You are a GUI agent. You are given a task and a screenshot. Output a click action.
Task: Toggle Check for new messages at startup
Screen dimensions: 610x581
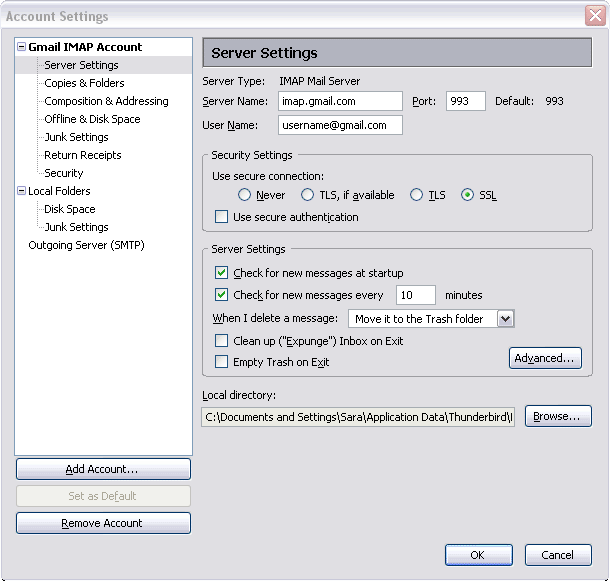point(222,273)
